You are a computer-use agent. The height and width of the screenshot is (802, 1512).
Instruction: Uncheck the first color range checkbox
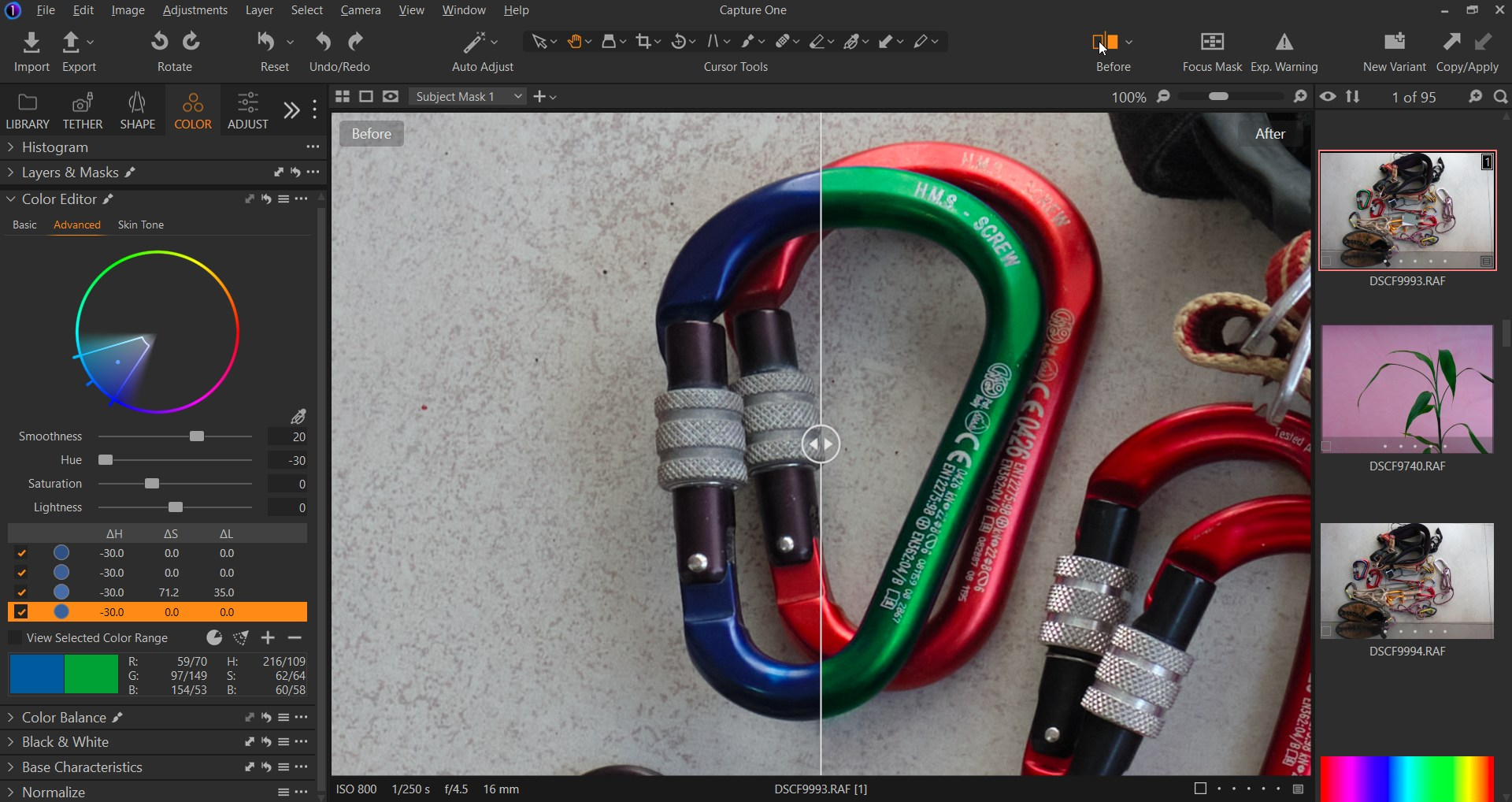[x=21, y=553]
